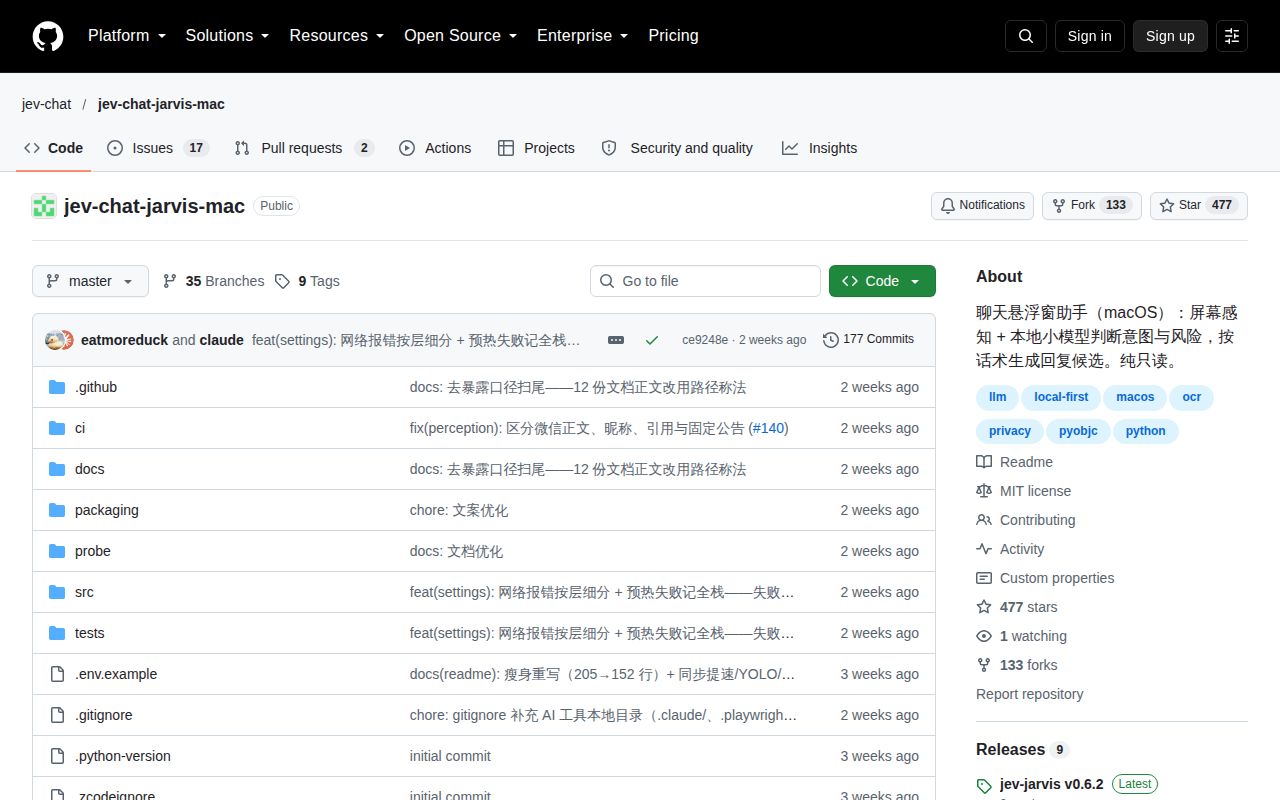Click the search magnifier icon in header

coord(1026,36)
